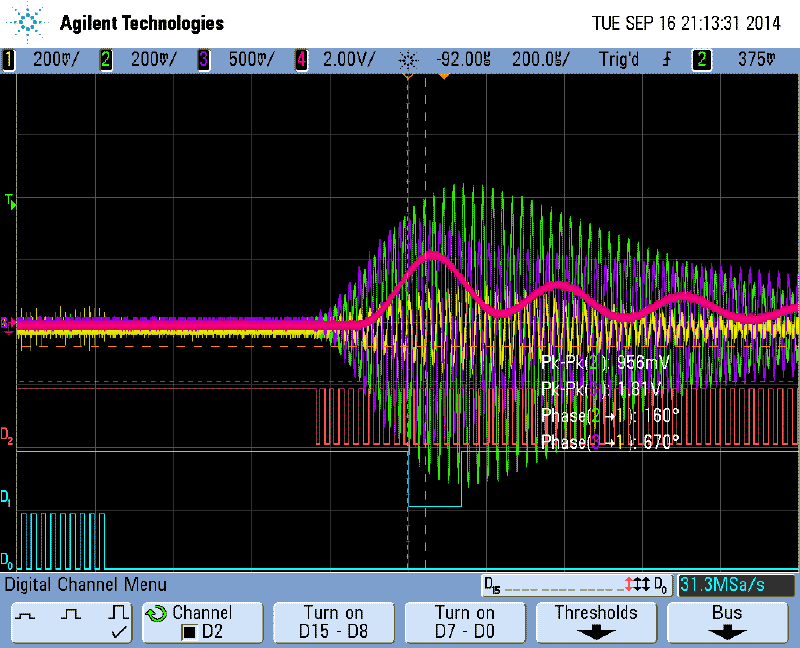Select the channel 3 purple indicator

coord(204,60)
